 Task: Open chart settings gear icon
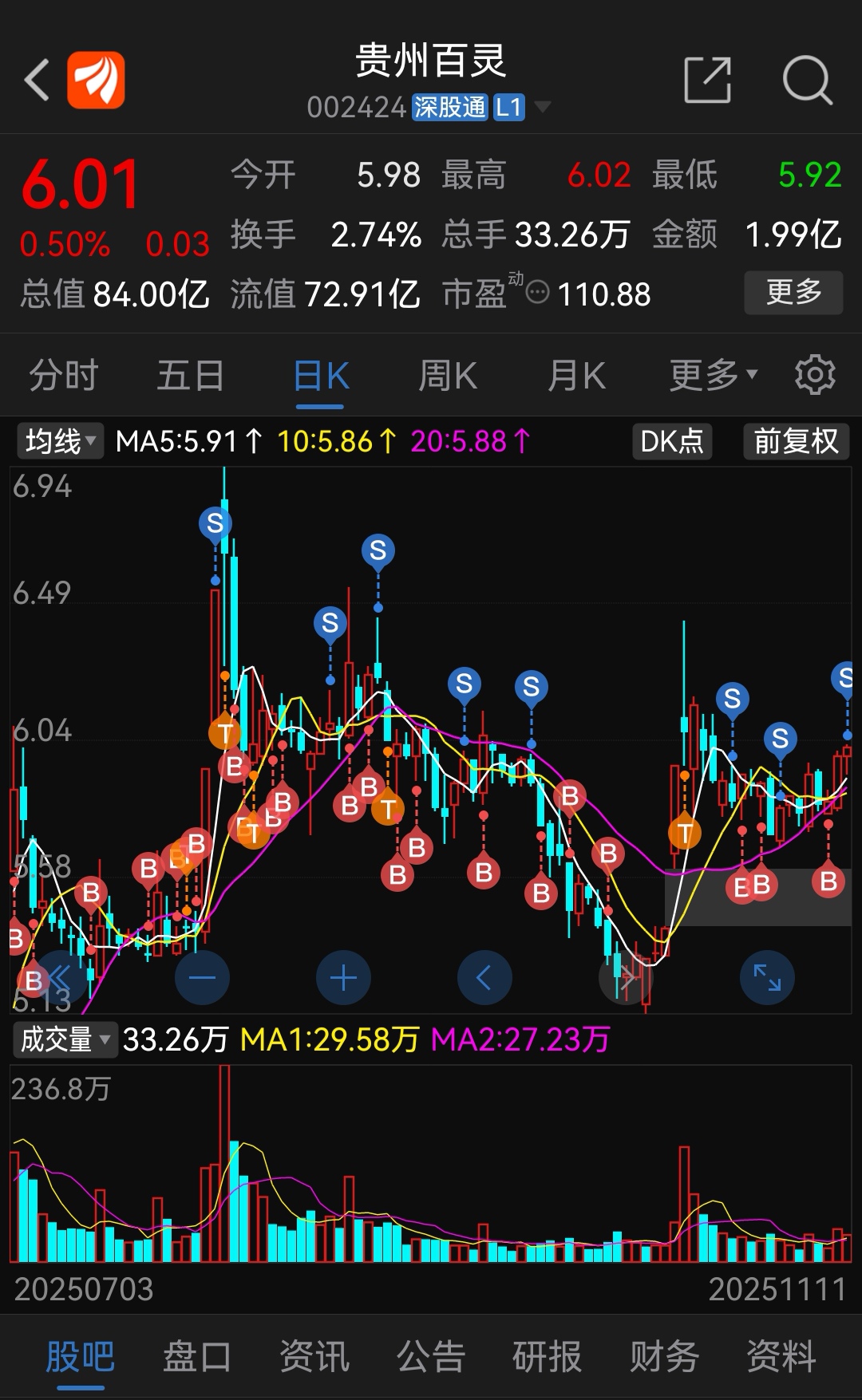click(x=815, y=375)
